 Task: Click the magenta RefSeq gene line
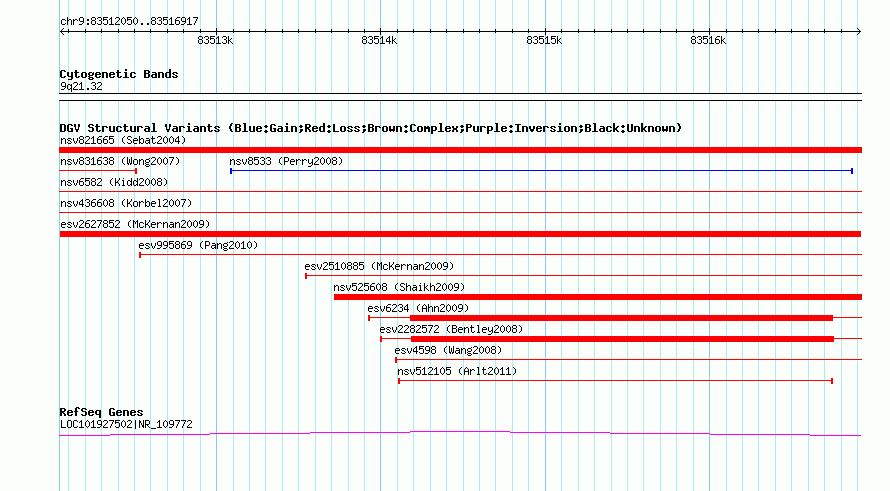tap(460, 434)
